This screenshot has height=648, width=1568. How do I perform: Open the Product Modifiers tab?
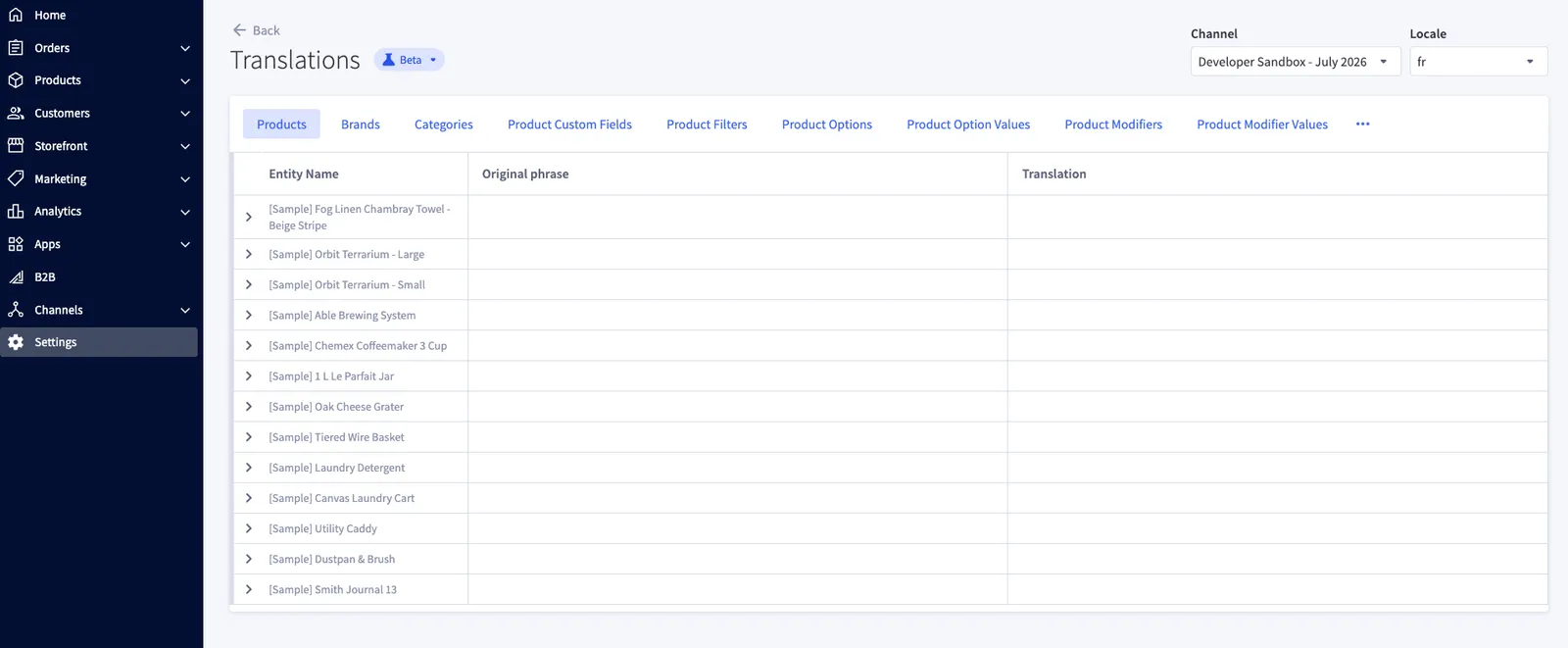pyautogui.click(x=1113, y=125)
